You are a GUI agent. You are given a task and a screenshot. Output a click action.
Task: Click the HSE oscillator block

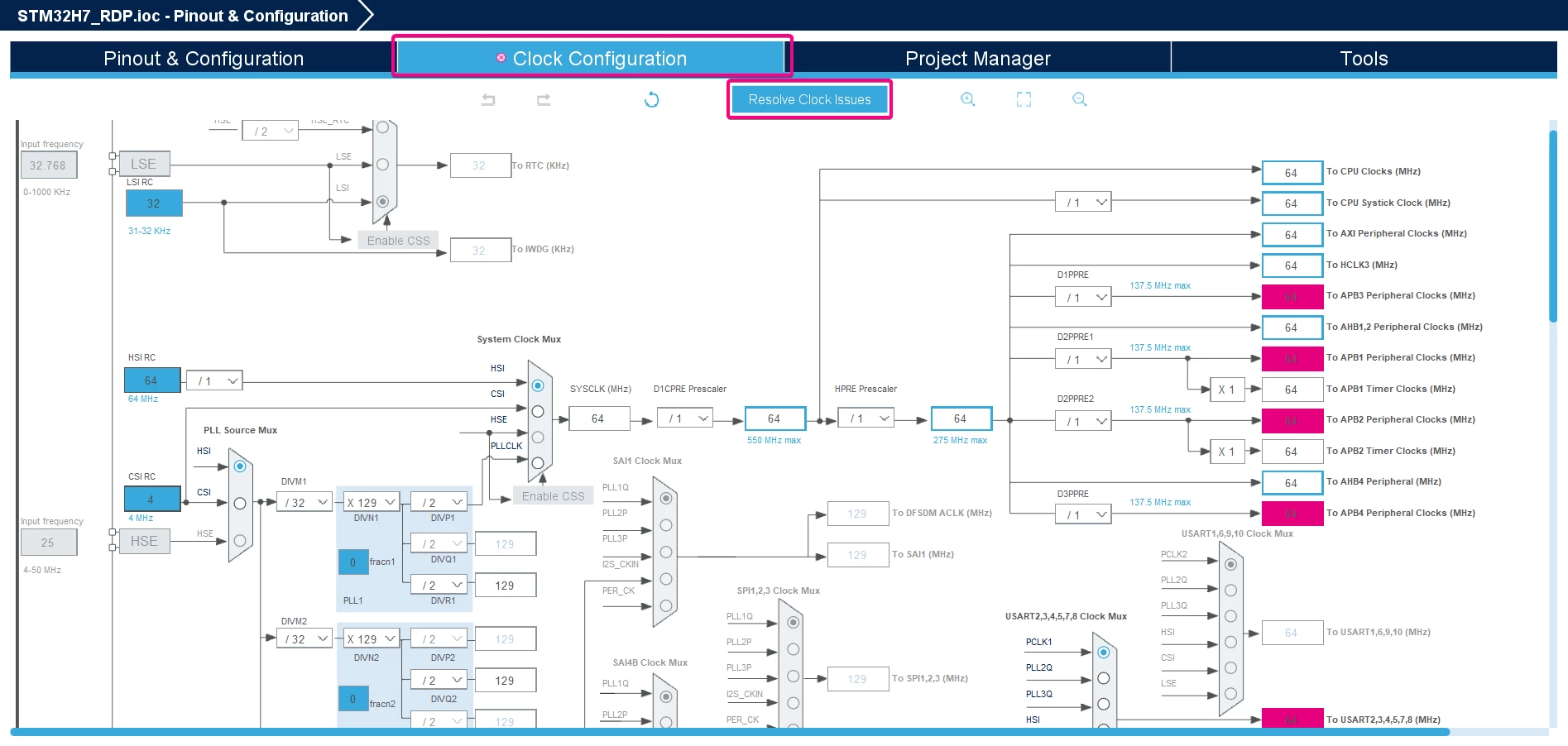[144, 541]
